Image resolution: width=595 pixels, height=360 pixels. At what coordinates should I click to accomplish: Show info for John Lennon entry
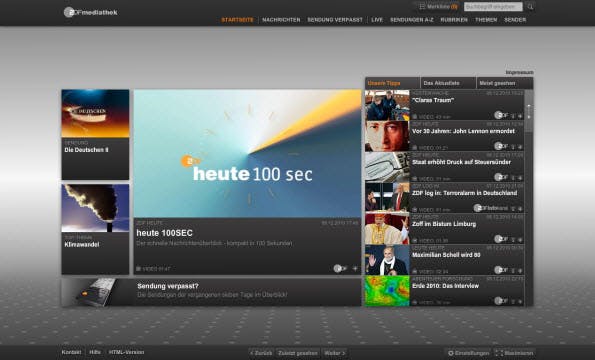pos(513,147)
